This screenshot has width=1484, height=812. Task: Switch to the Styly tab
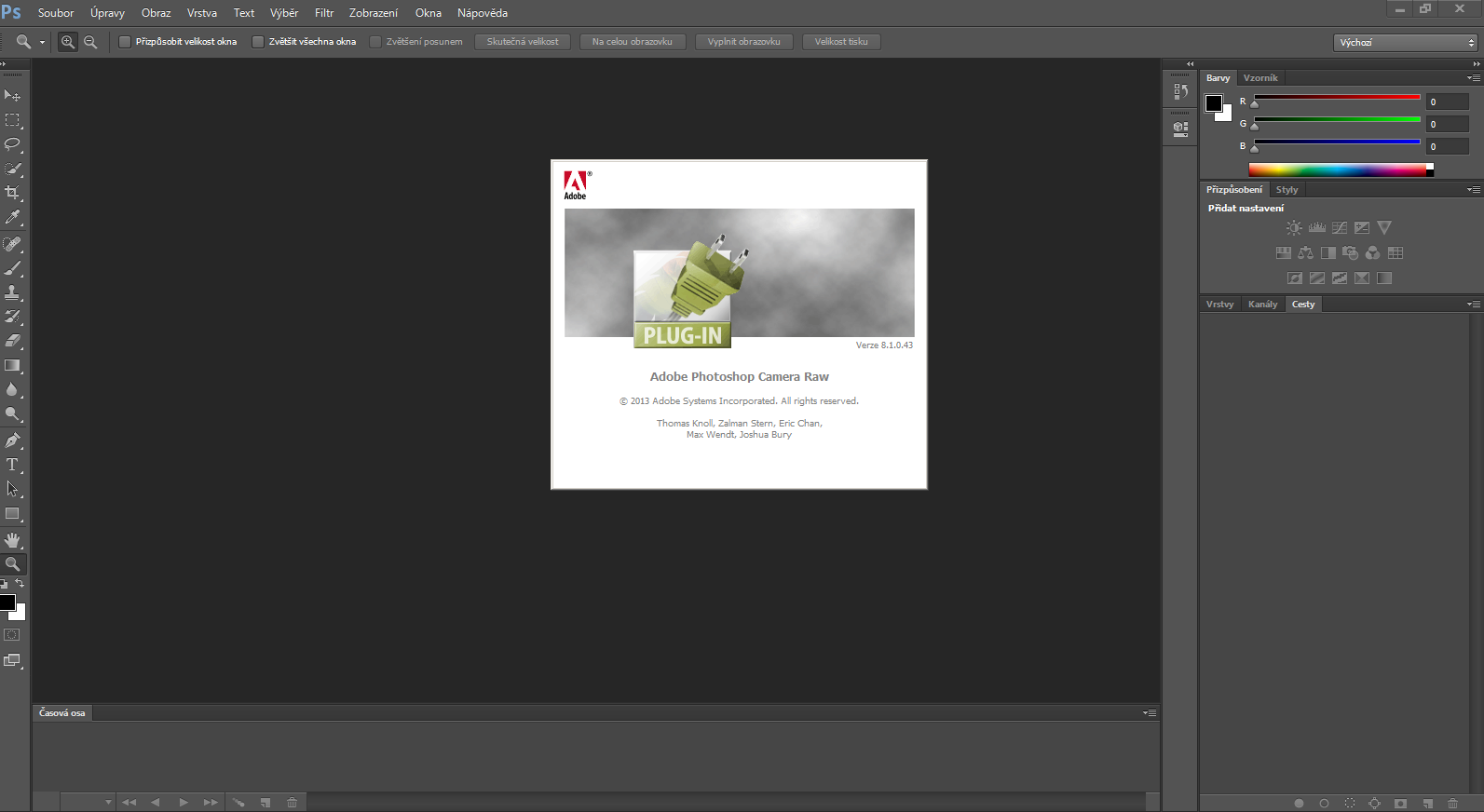pyautogui.click(x=1287, y=190)
